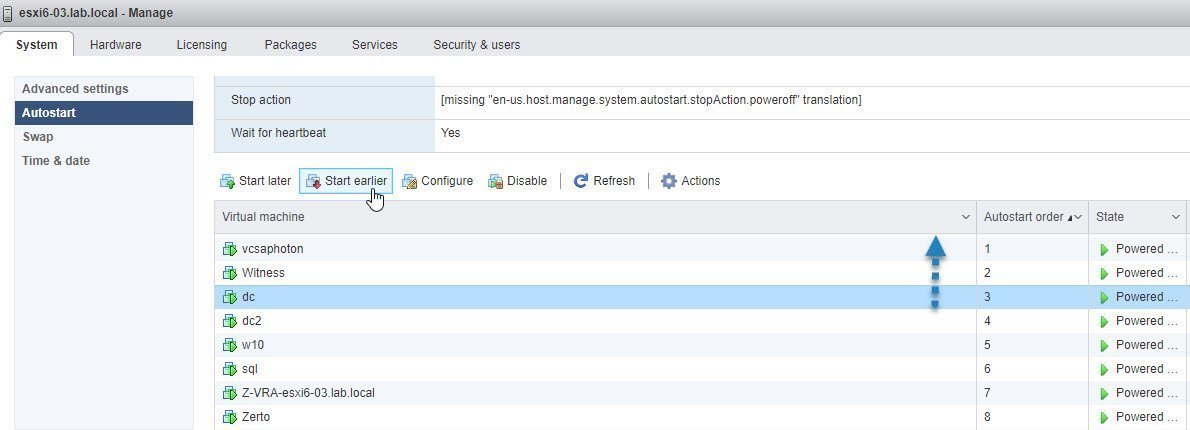This screenshot has height=430, width=1190.
Task: Click the sql VM icon
Action: pyautogui.click(x=230, y=369)
